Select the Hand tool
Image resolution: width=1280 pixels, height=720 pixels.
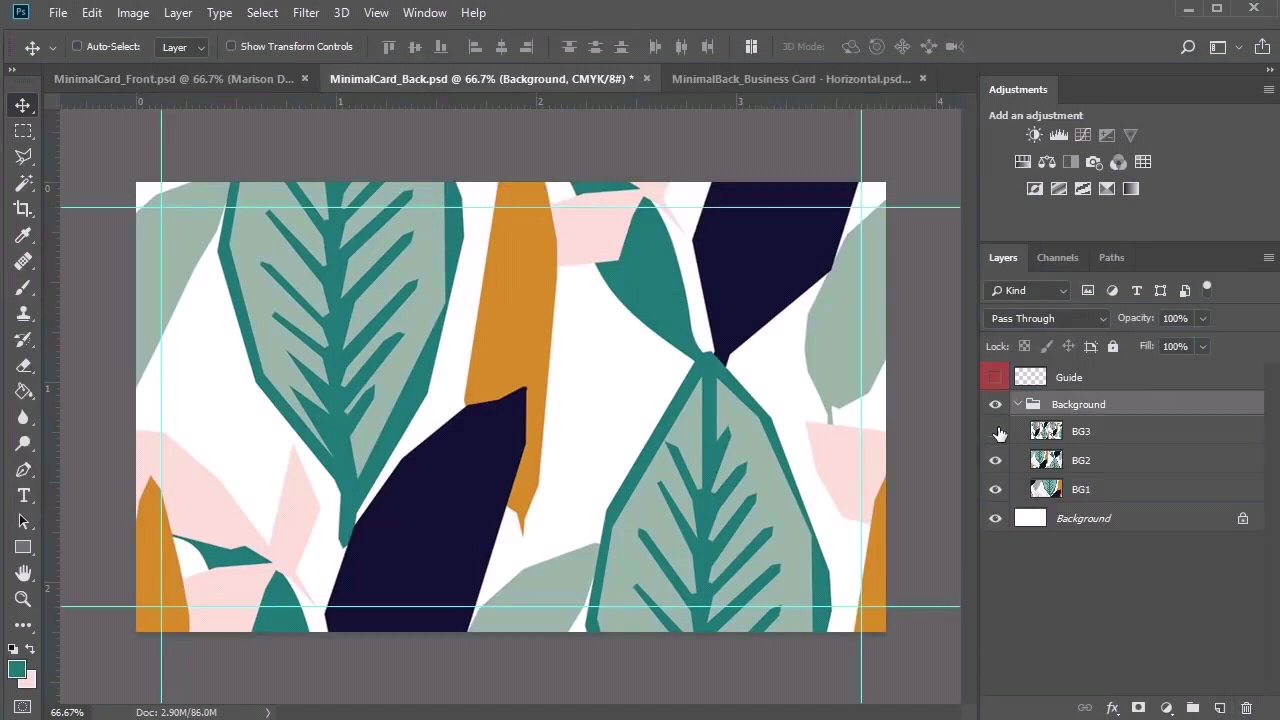(23, 573)
